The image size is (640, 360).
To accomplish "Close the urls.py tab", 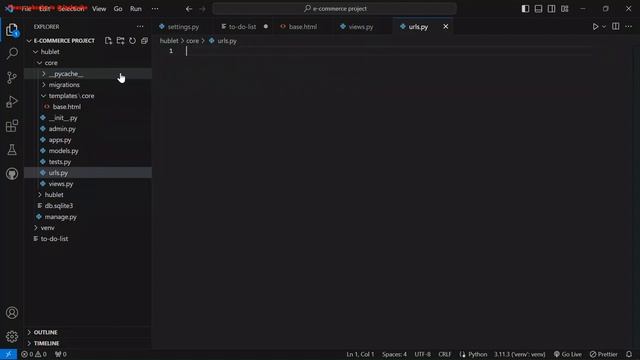I will (x=445, y=27).
